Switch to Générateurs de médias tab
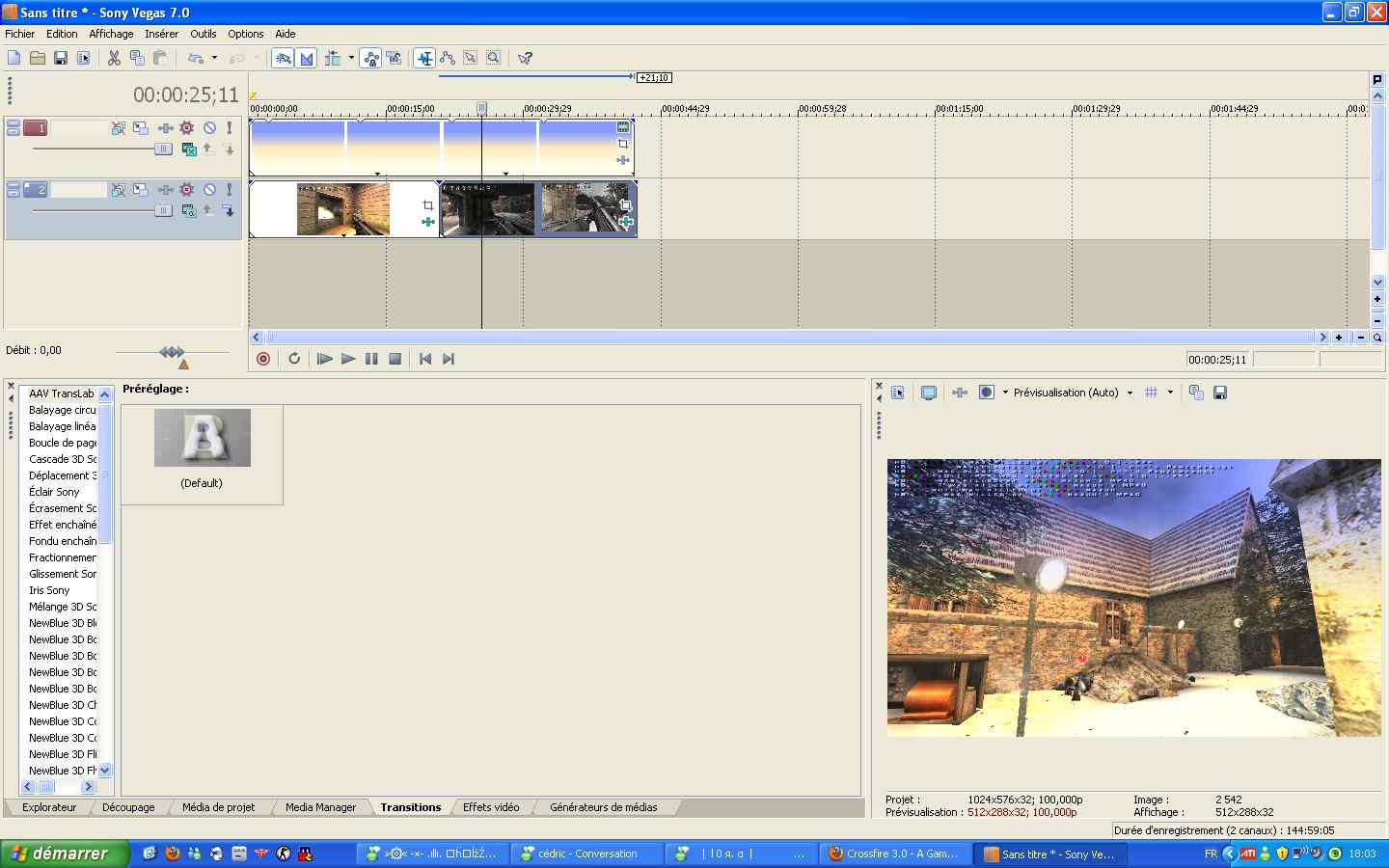The height and width of the screenshot is (868, 1389). pos(604,807)
